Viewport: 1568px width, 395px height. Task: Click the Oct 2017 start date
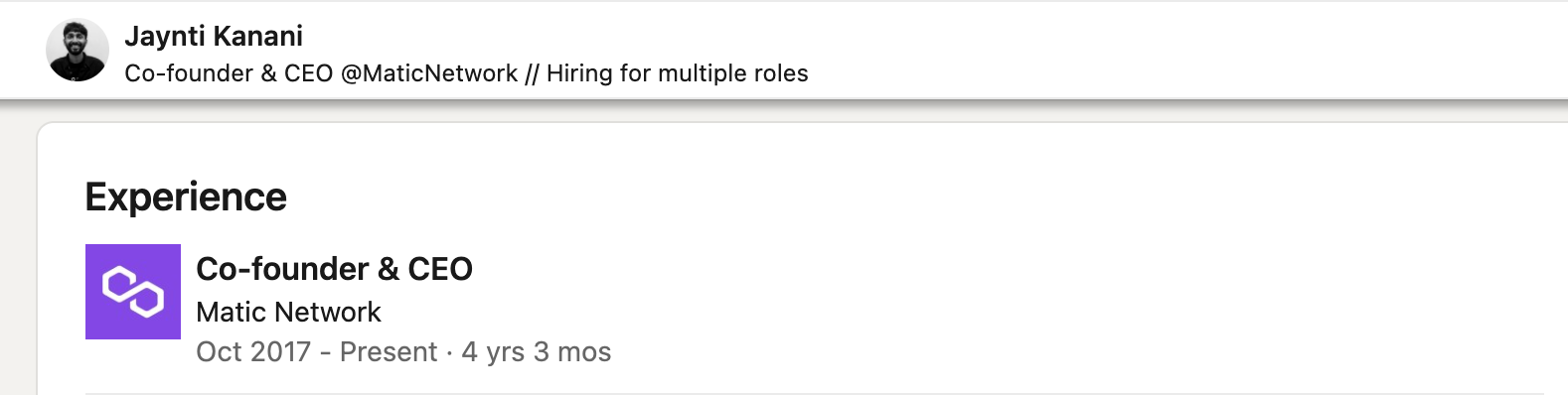[x=253, y=352]
